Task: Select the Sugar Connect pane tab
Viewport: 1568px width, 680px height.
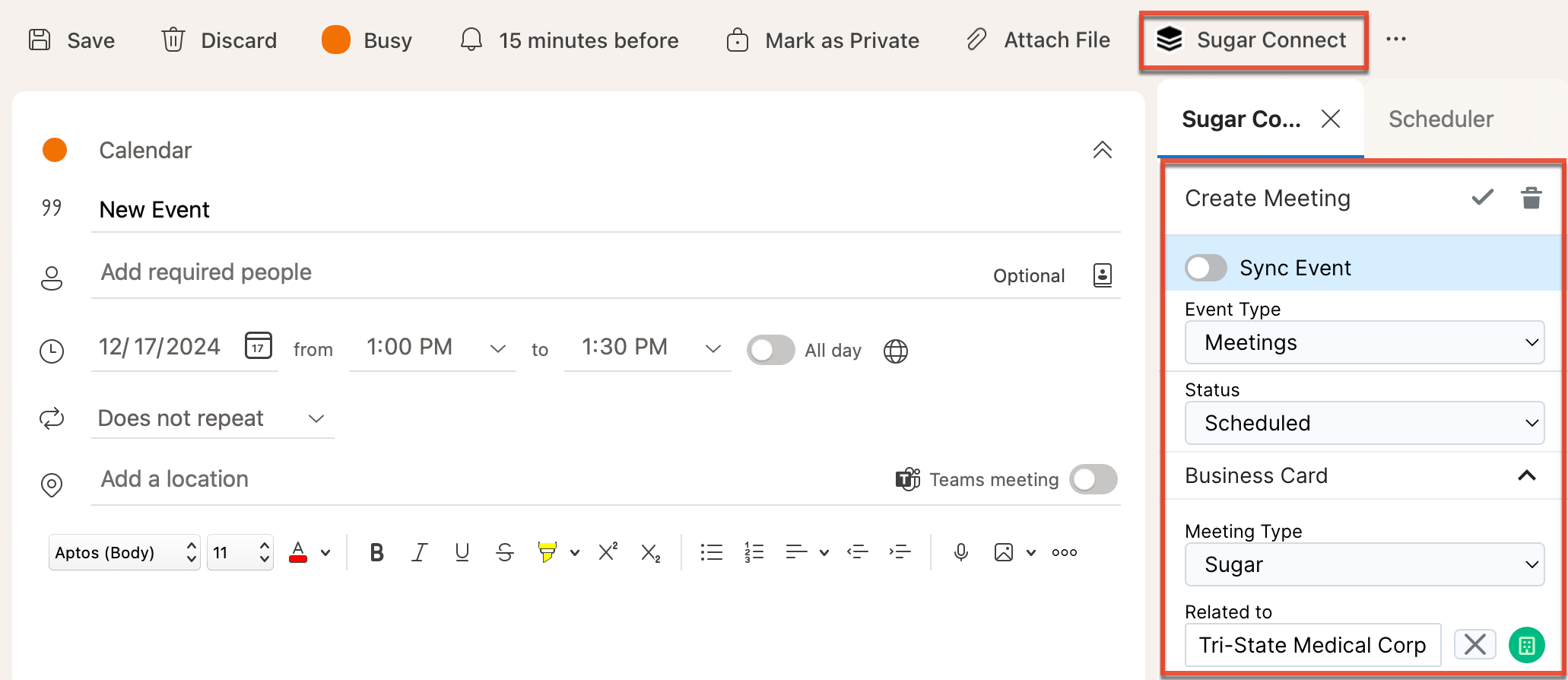Action: (x=1241, y=119)
